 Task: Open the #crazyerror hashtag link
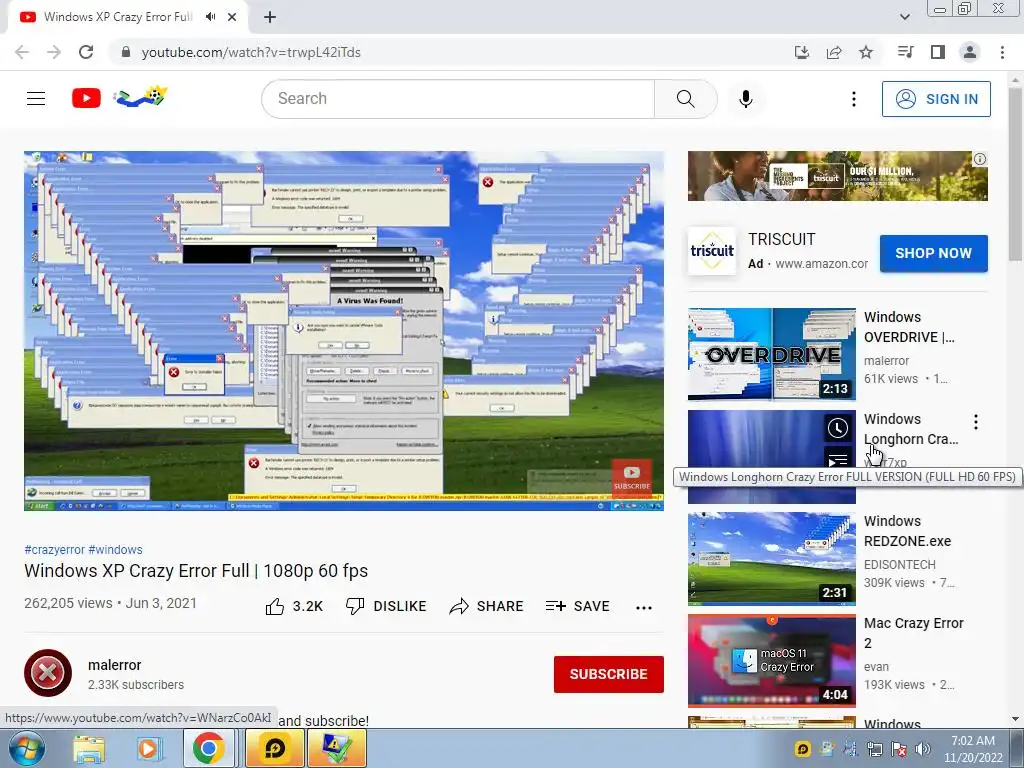54,550
